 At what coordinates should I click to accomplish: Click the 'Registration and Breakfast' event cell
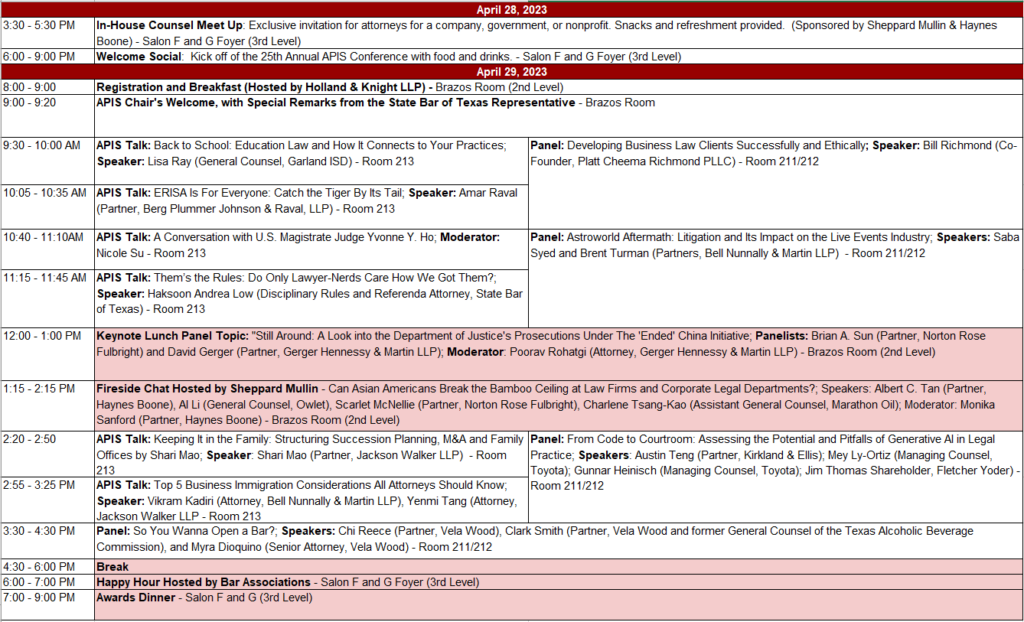tap(559, 87)
